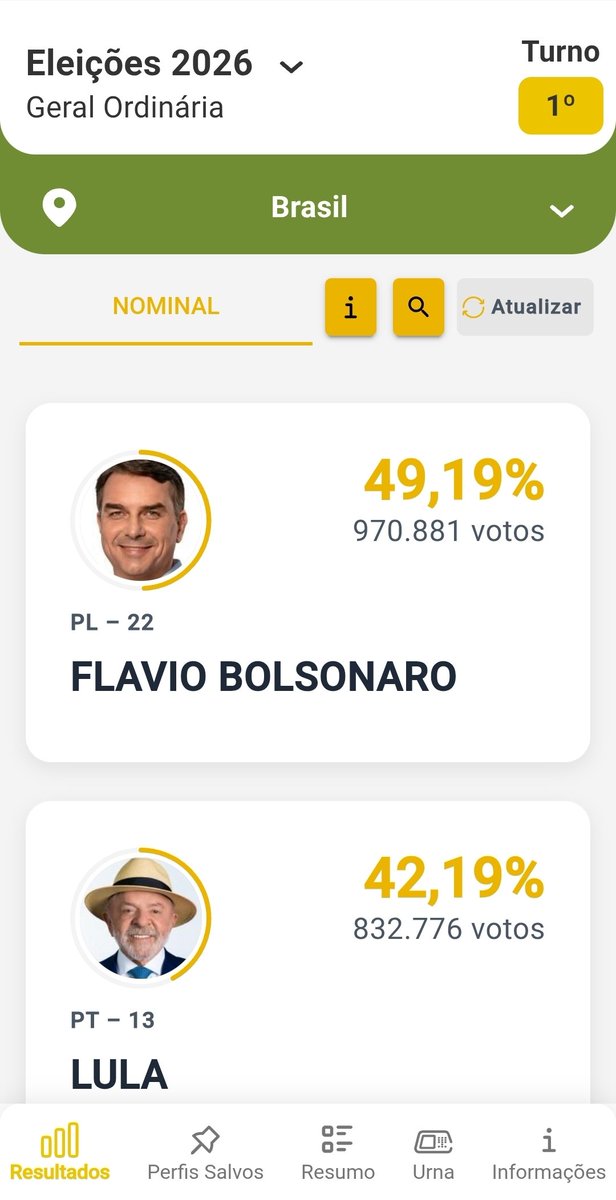This screenshot has width=616, height=1200.
Task: Open Perfis Salvos pin icon
Action: [x=205, y=1140]
